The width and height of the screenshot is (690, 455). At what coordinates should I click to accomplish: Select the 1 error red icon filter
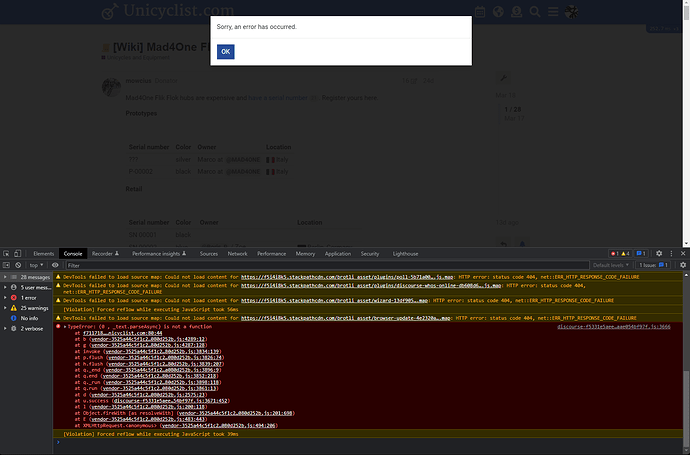tap(14, 298)
